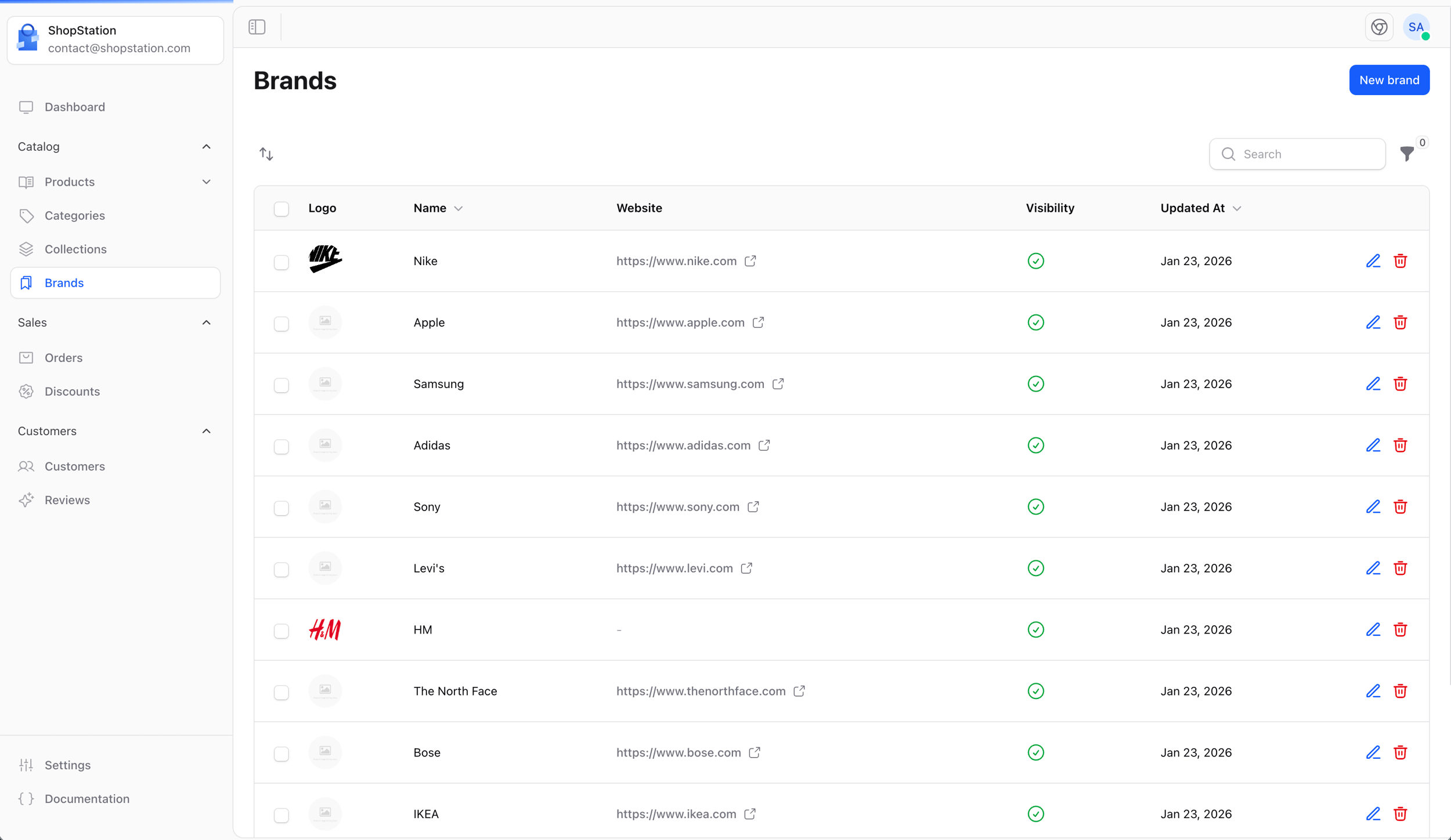Click the Adidas visibility check icon
Viewport: 1451px width, 840px height.
[x=1035, y=446]
